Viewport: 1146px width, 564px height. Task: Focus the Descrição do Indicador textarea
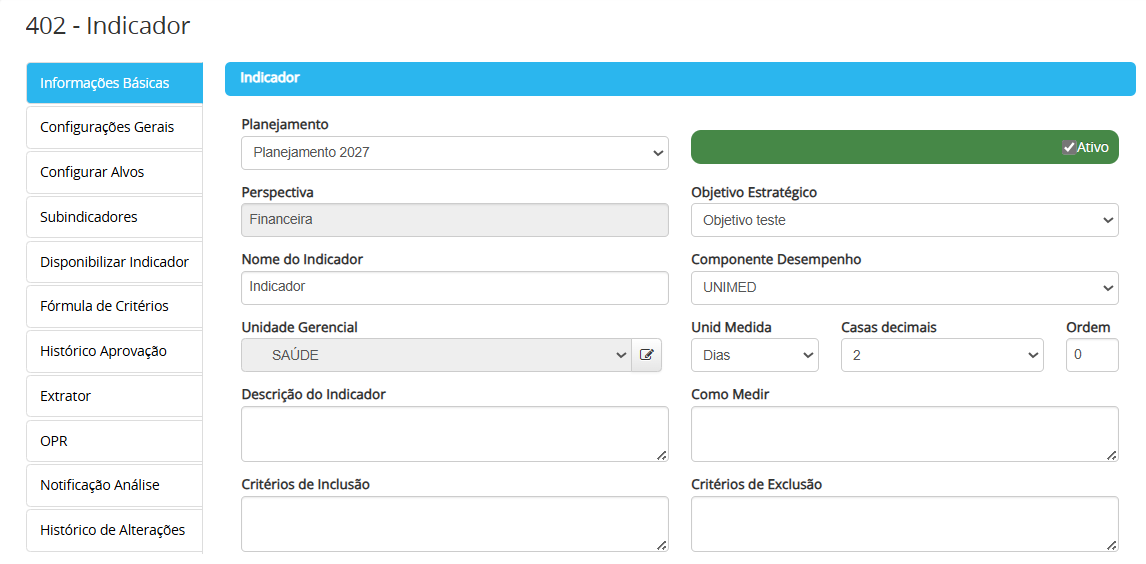point(454,433)
